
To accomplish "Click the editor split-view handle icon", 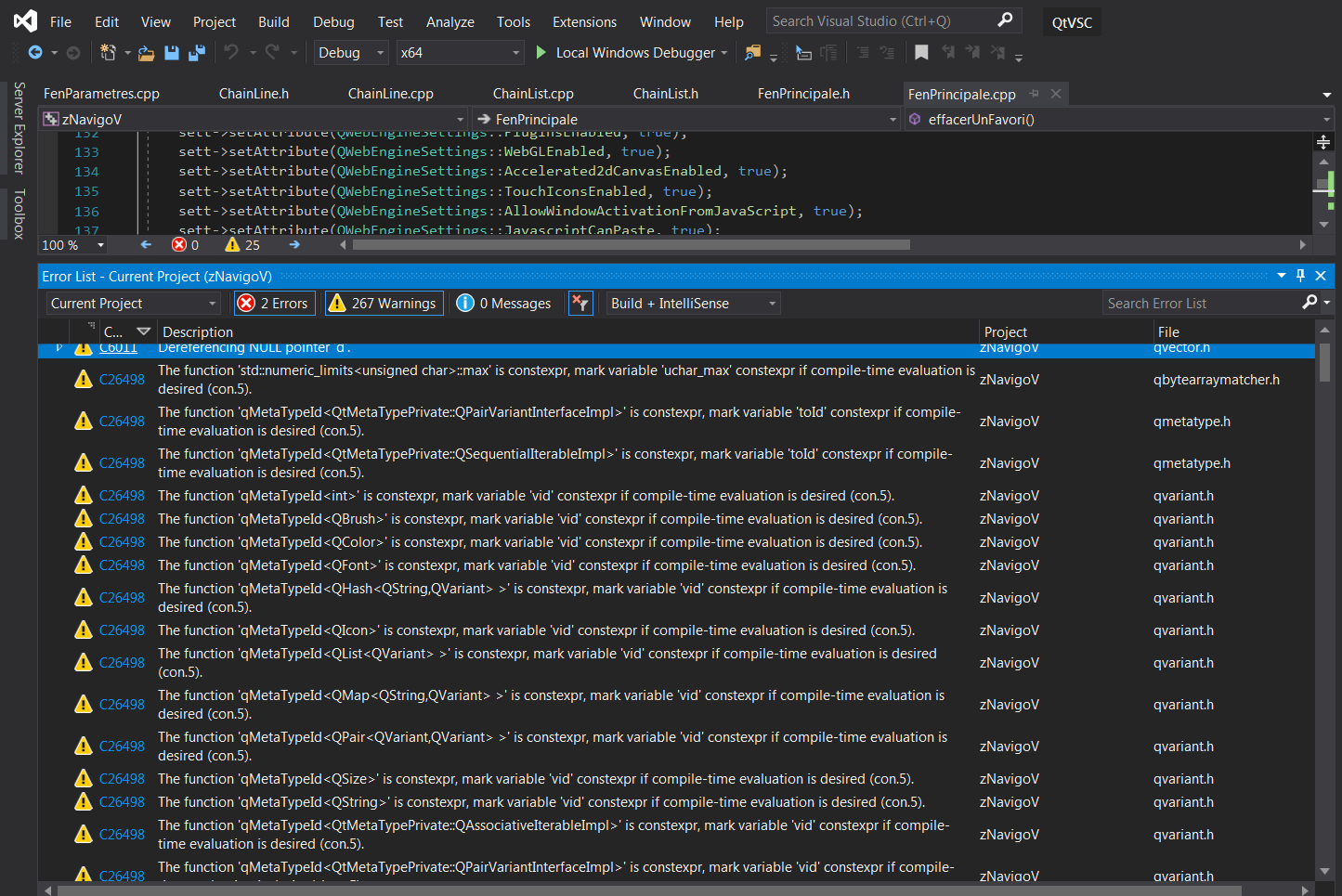I will click(1323, 142).
